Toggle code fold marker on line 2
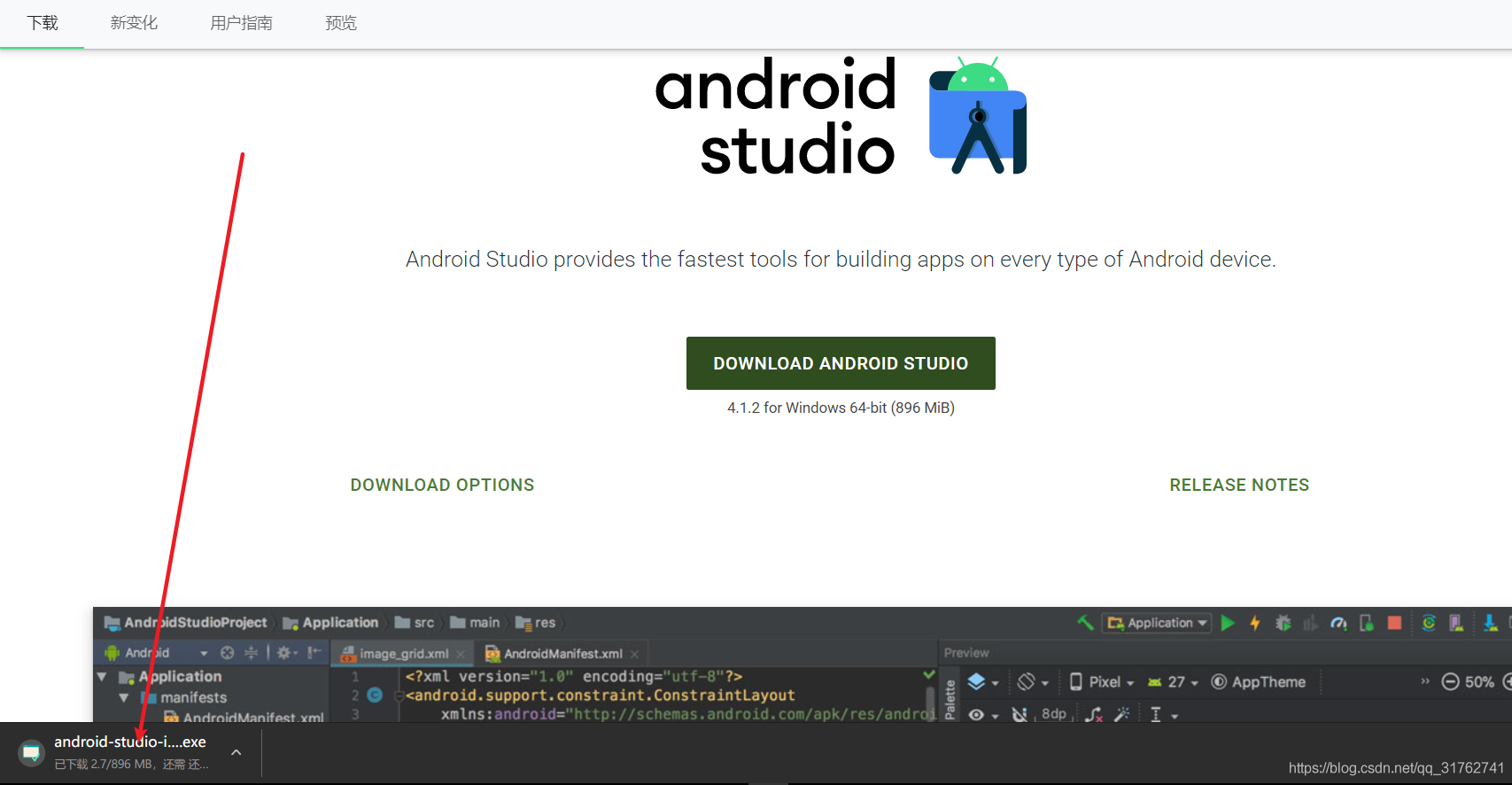1512x785 pixels. tap(399, 696)
